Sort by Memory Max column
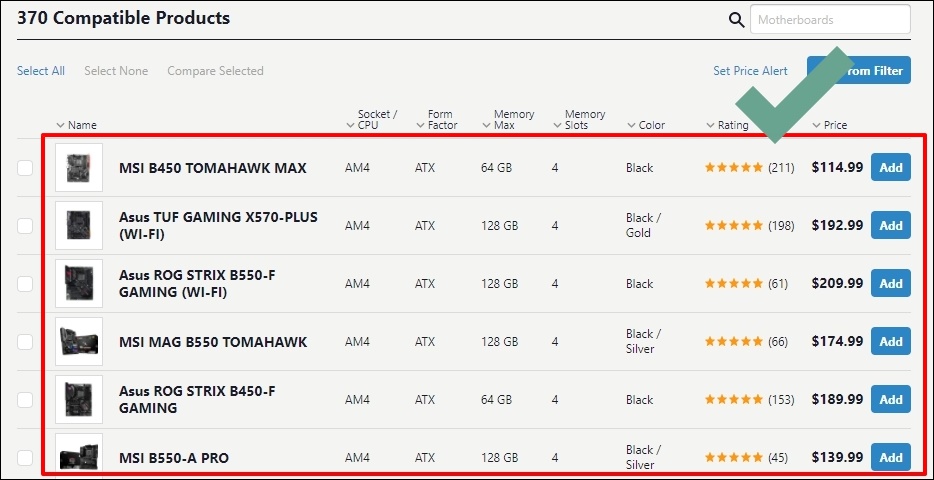Image resolution: width=934 pixels, height=480 pixels. [508, 120]
